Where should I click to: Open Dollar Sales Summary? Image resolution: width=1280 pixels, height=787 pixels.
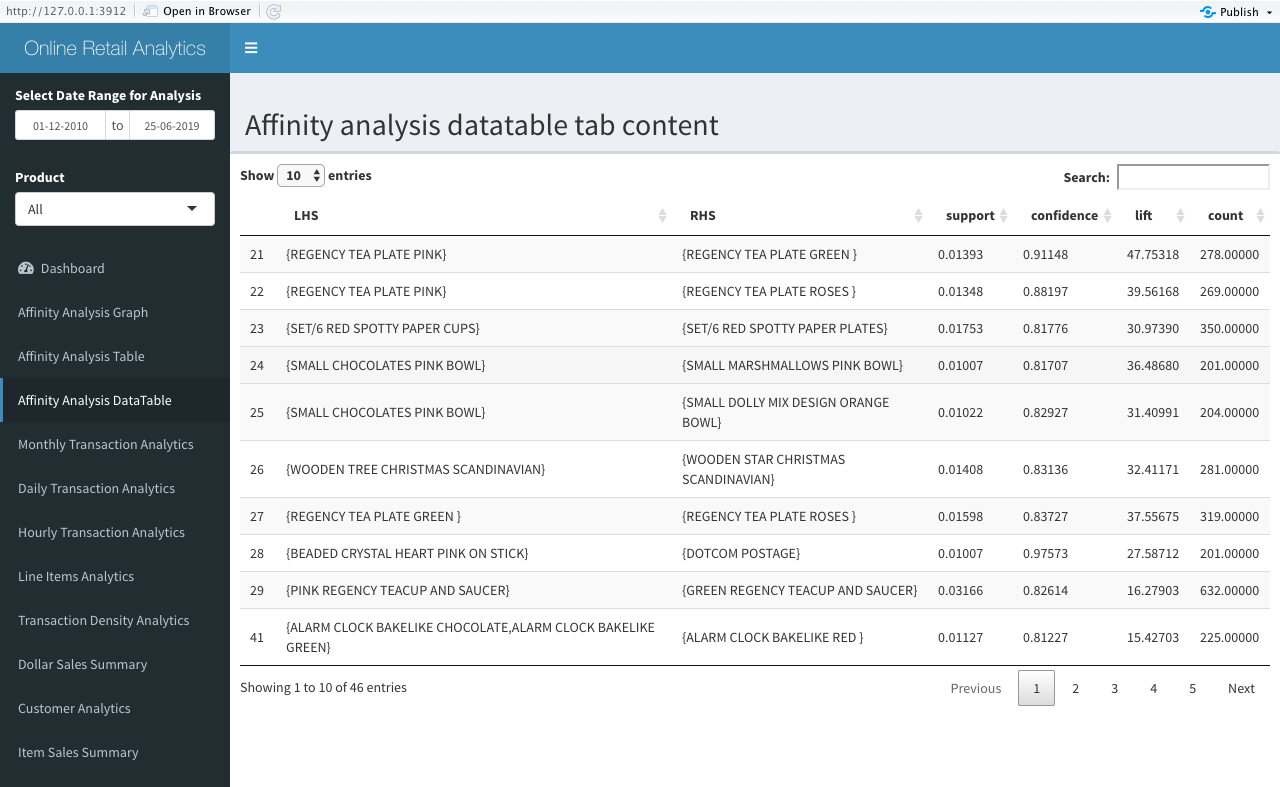115,664
